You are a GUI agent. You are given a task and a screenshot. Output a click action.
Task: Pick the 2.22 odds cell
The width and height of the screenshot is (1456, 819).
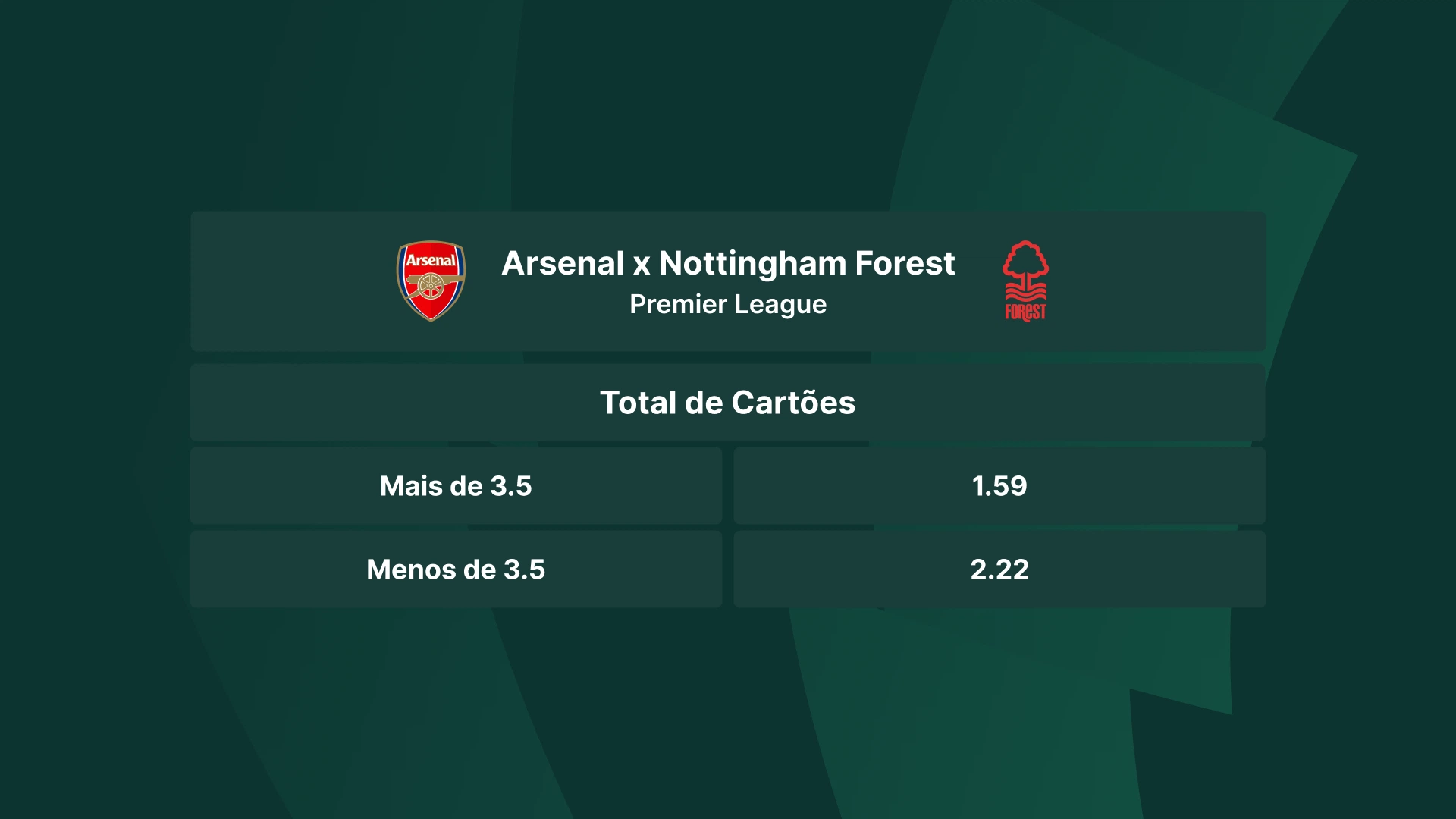(999, 570)
